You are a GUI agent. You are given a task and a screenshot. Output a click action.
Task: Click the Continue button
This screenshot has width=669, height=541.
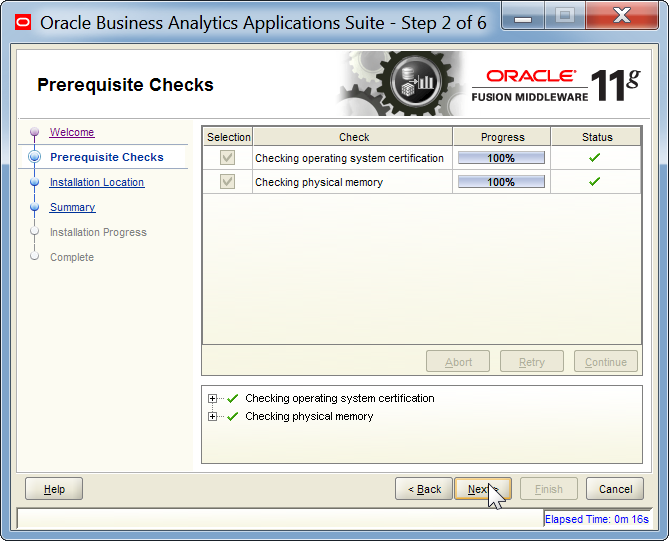click(x=606, y=362)
